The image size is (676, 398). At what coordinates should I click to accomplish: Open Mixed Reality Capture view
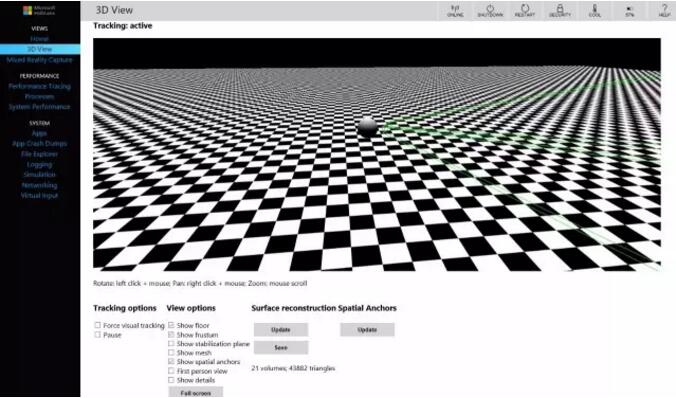click(40, 60)
